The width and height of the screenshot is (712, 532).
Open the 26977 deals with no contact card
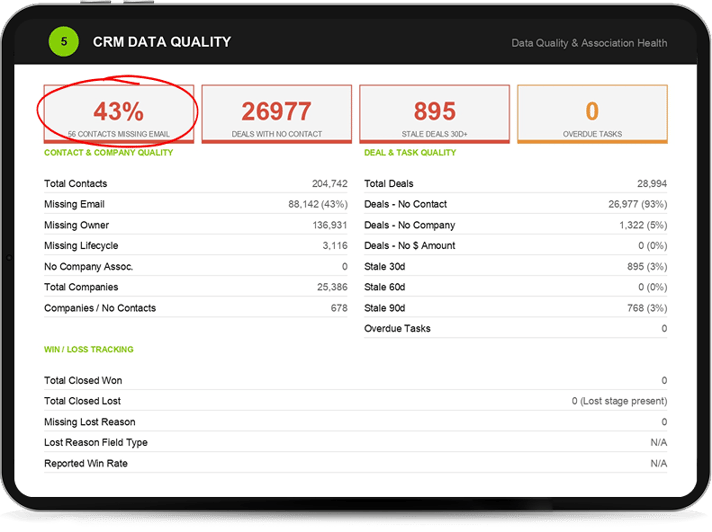(x=277, y=114)
